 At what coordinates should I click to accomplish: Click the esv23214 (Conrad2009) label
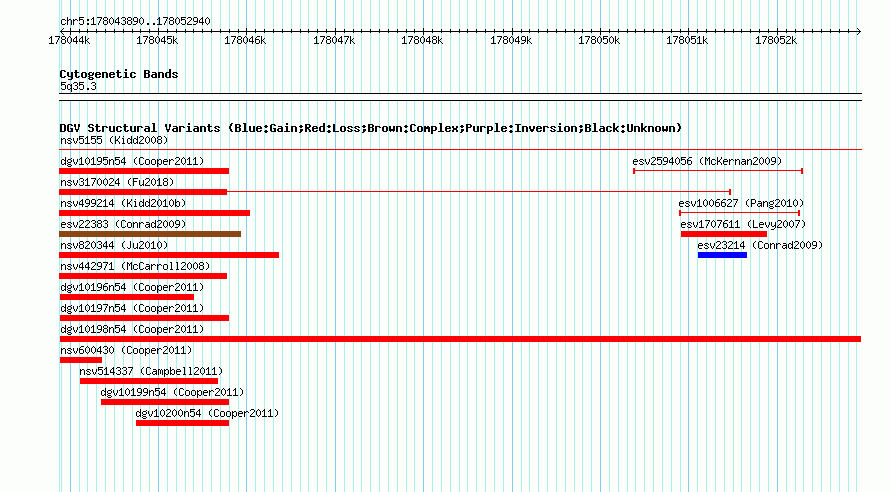click(760, 245)
